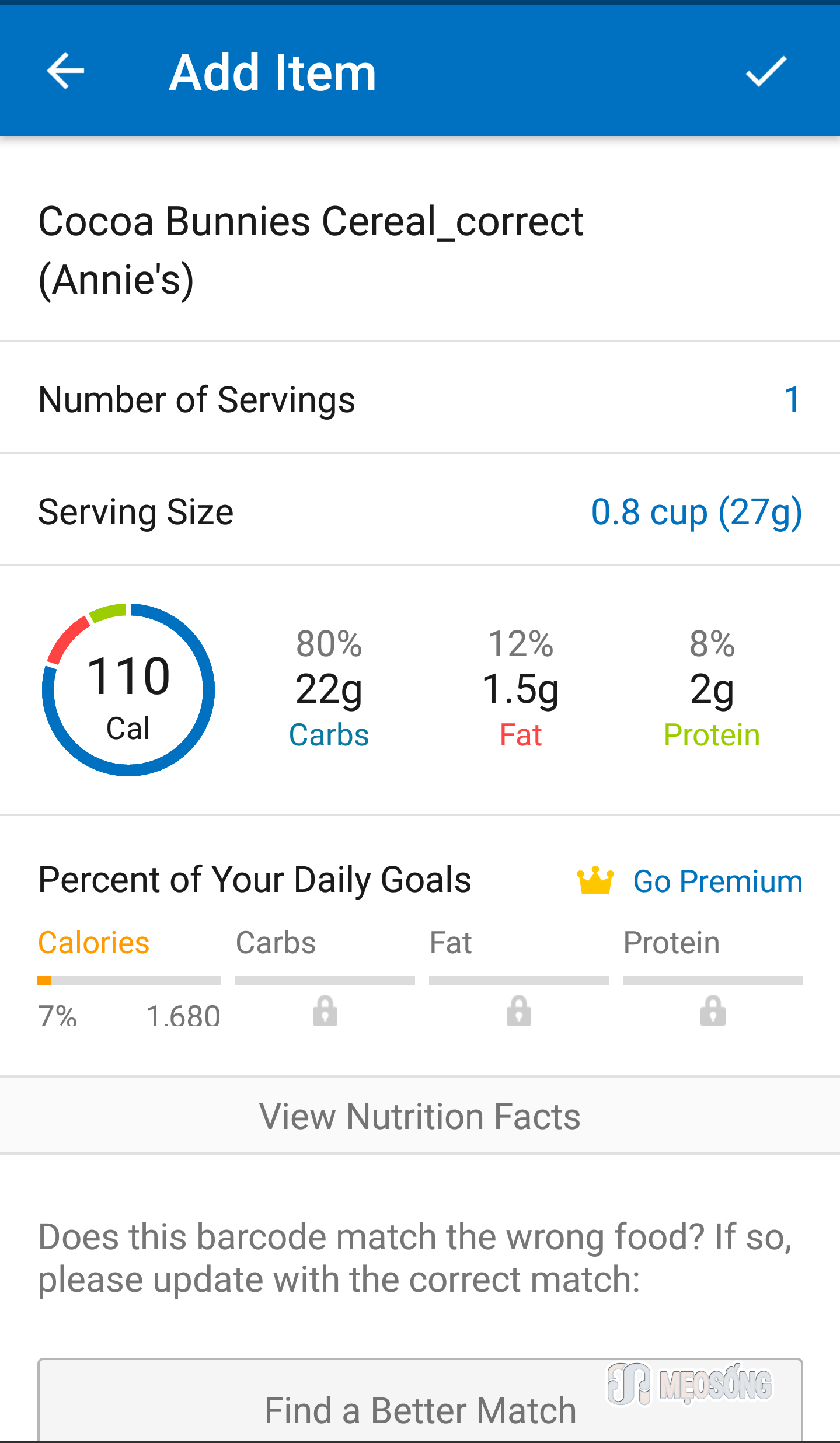Open the Serving Size 0.8 cup selector

pyautogui.click(x=696, y=513)
